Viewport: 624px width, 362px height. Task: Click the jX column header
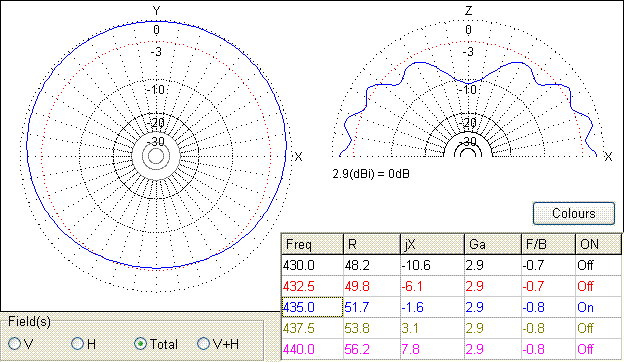[432, 244]
